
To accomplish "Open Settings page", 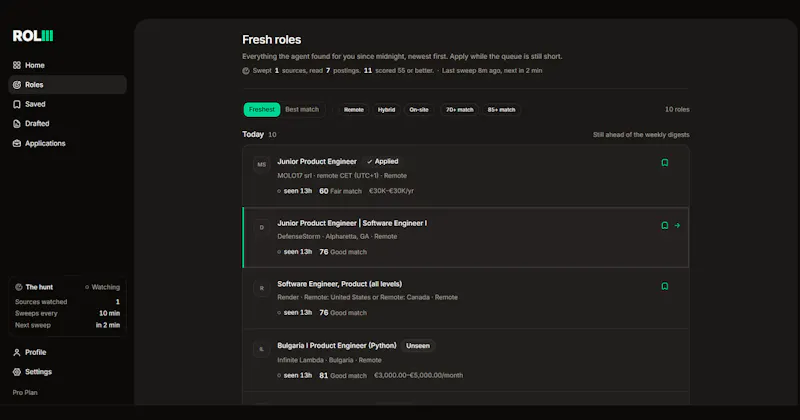I will (x=67, y=372).
